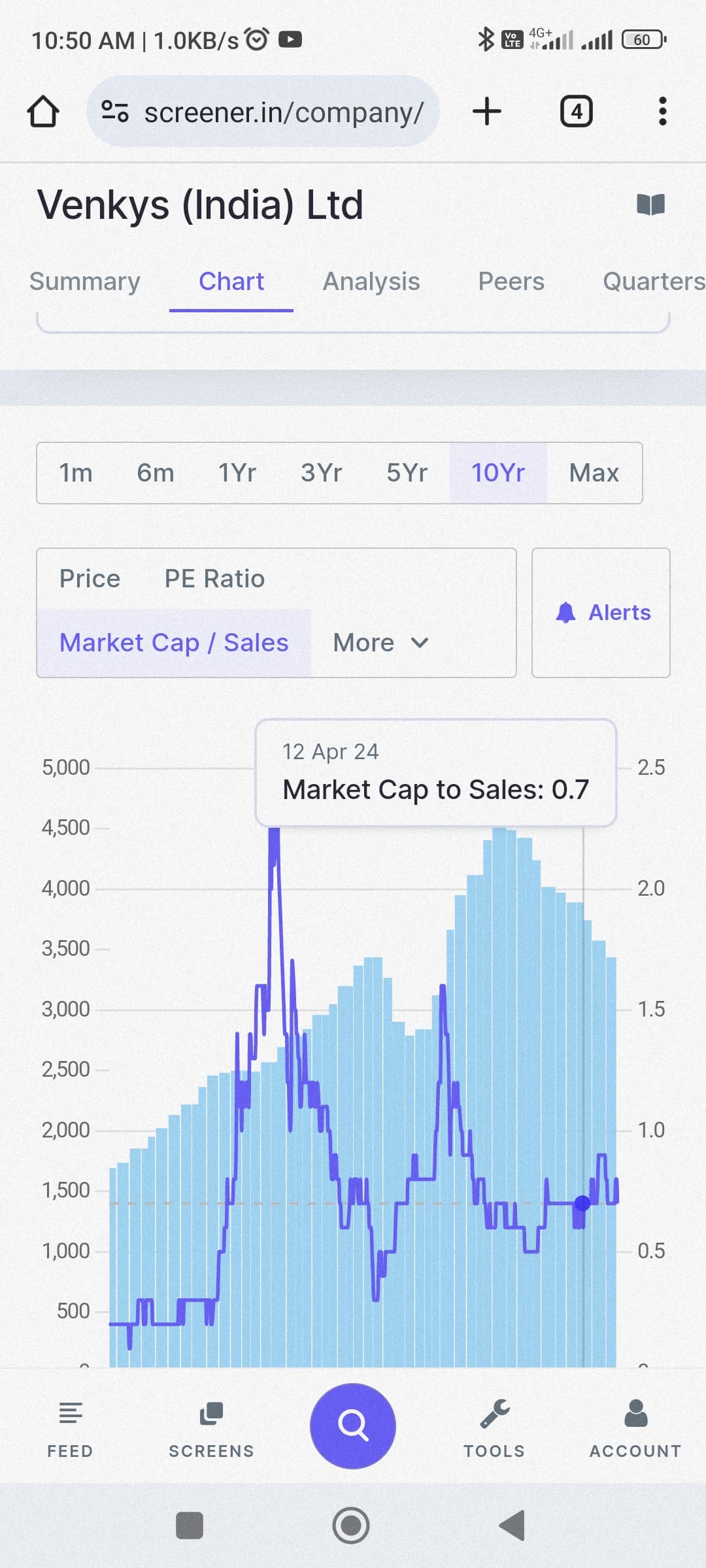Tap the Alerts bell icon

pos(565,613)
